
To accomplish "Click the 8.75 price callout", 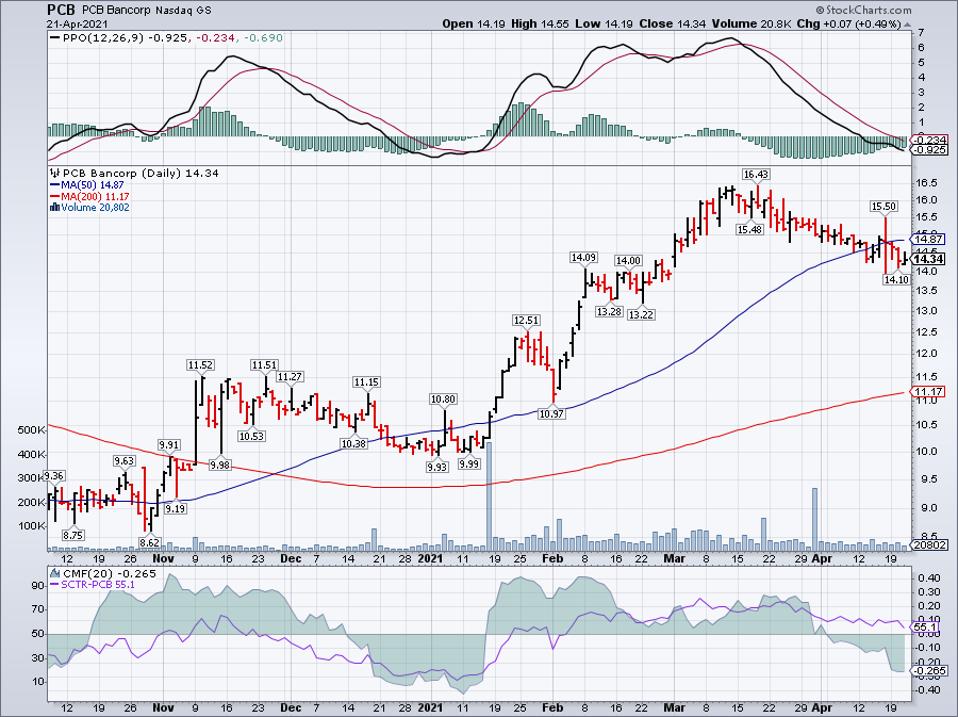I will click(73, 535).
